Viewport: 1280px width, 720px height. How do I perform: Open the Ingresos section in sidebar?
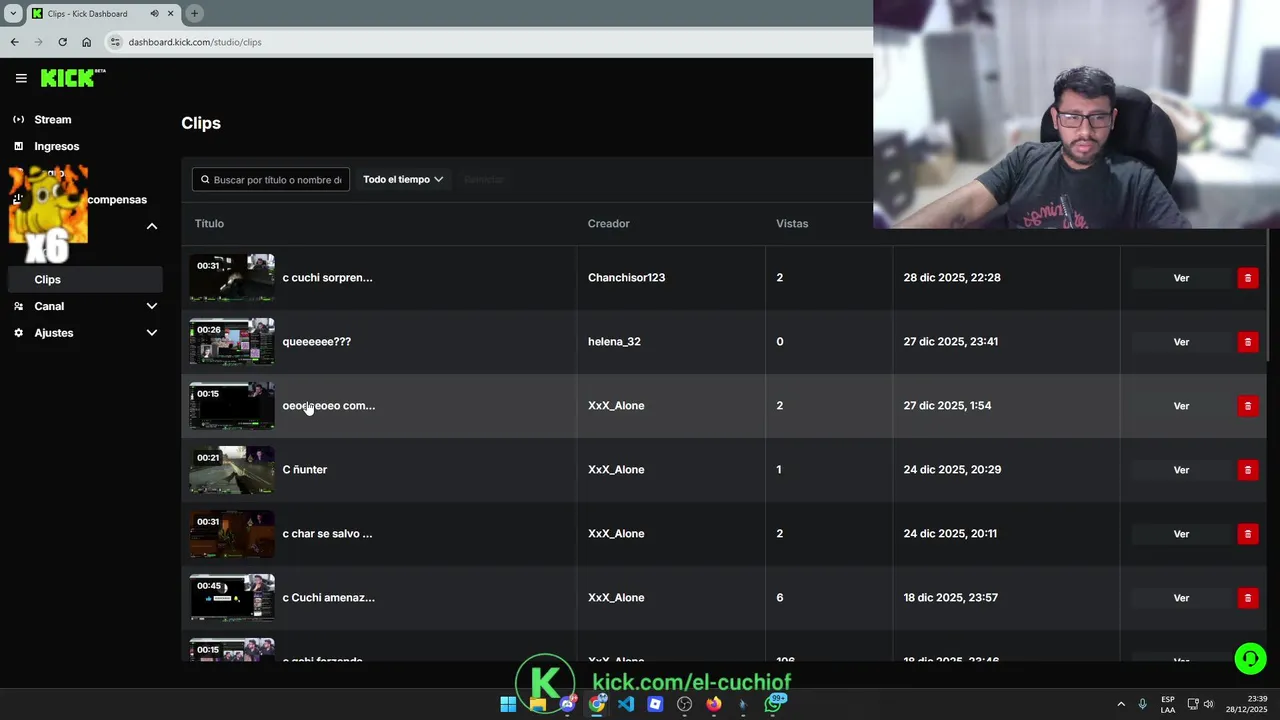tap(56, 146)
